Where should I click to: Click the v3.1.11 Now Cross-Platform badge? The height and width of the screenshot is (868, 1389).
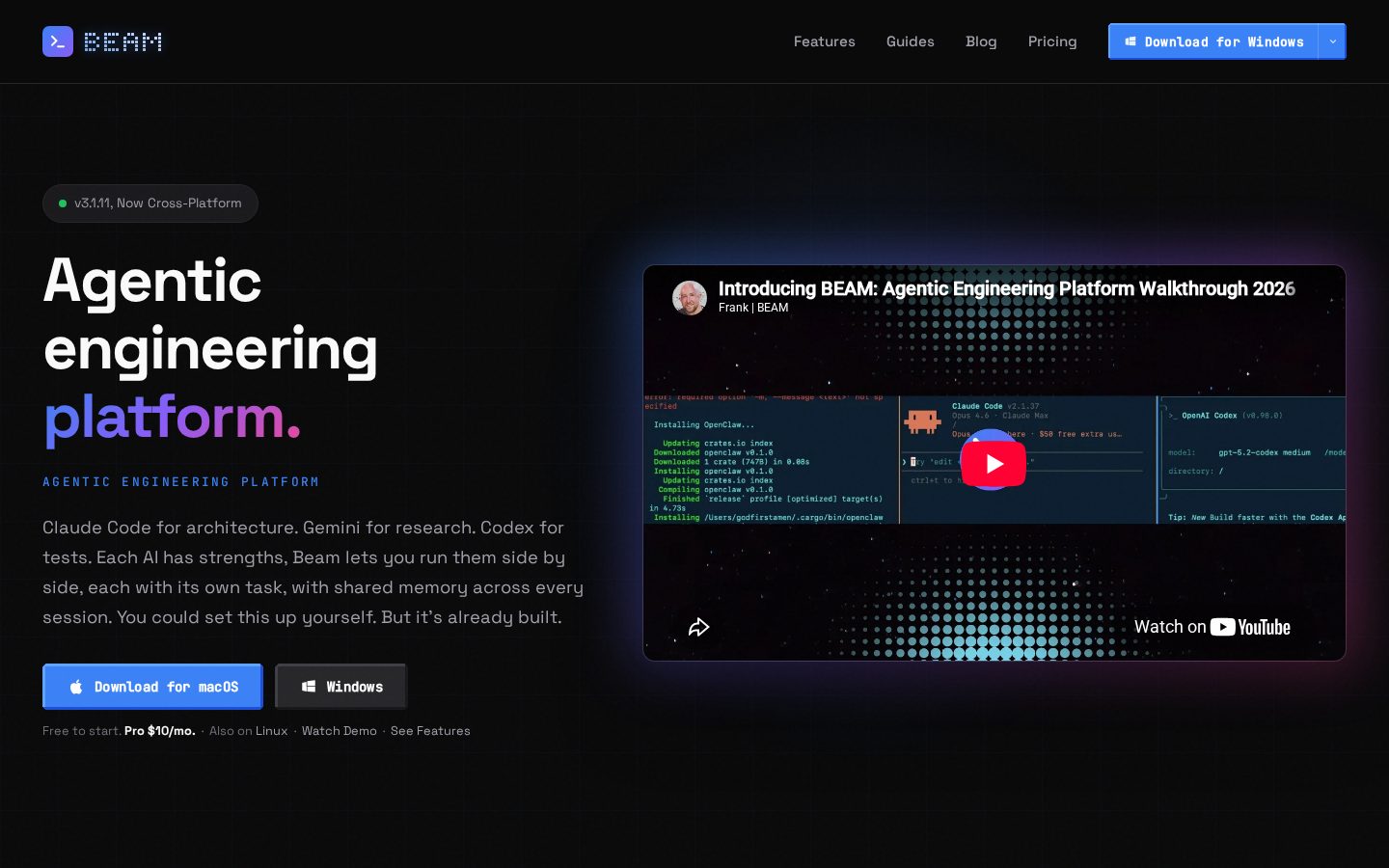click(150, 203)
